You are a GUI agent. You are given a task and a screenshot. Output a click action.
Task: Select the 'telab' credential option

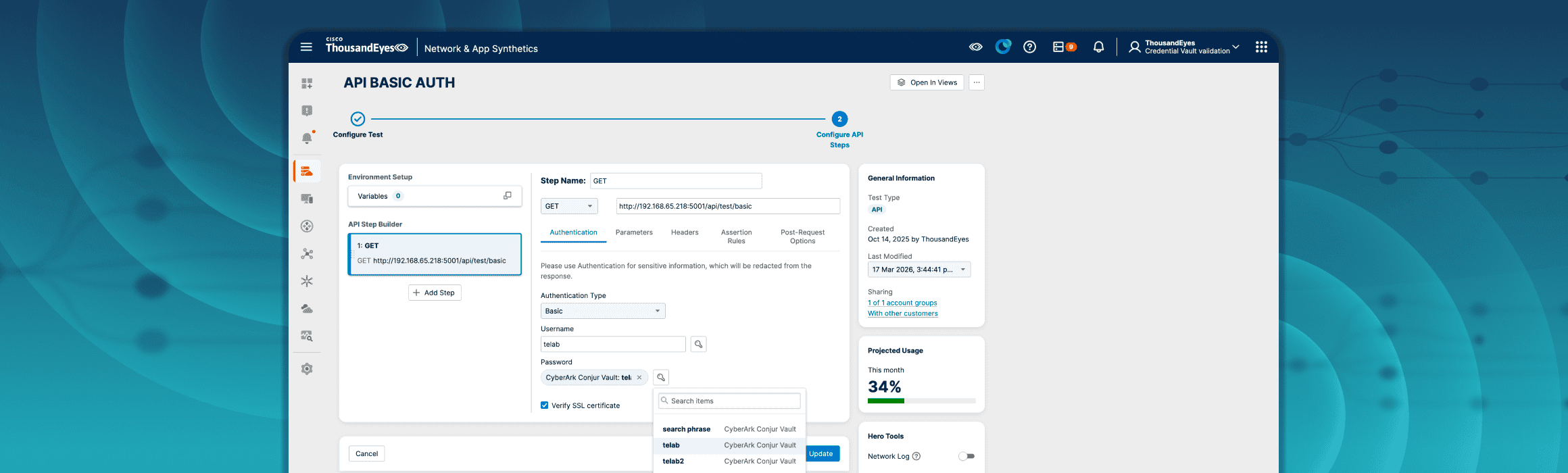point(729,445)
